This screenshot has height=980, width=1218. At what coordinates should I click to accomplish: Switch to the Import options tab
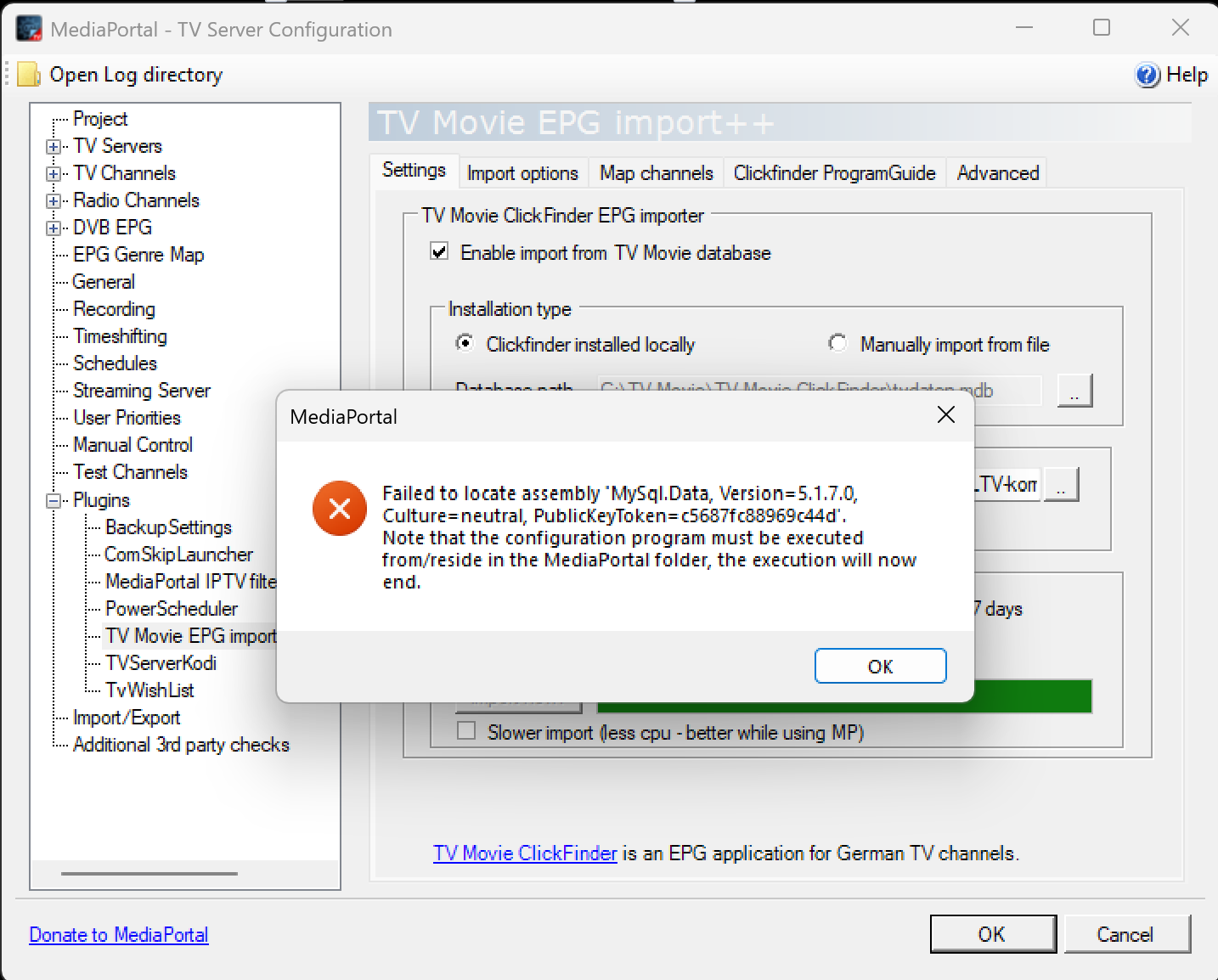point(522,173)
